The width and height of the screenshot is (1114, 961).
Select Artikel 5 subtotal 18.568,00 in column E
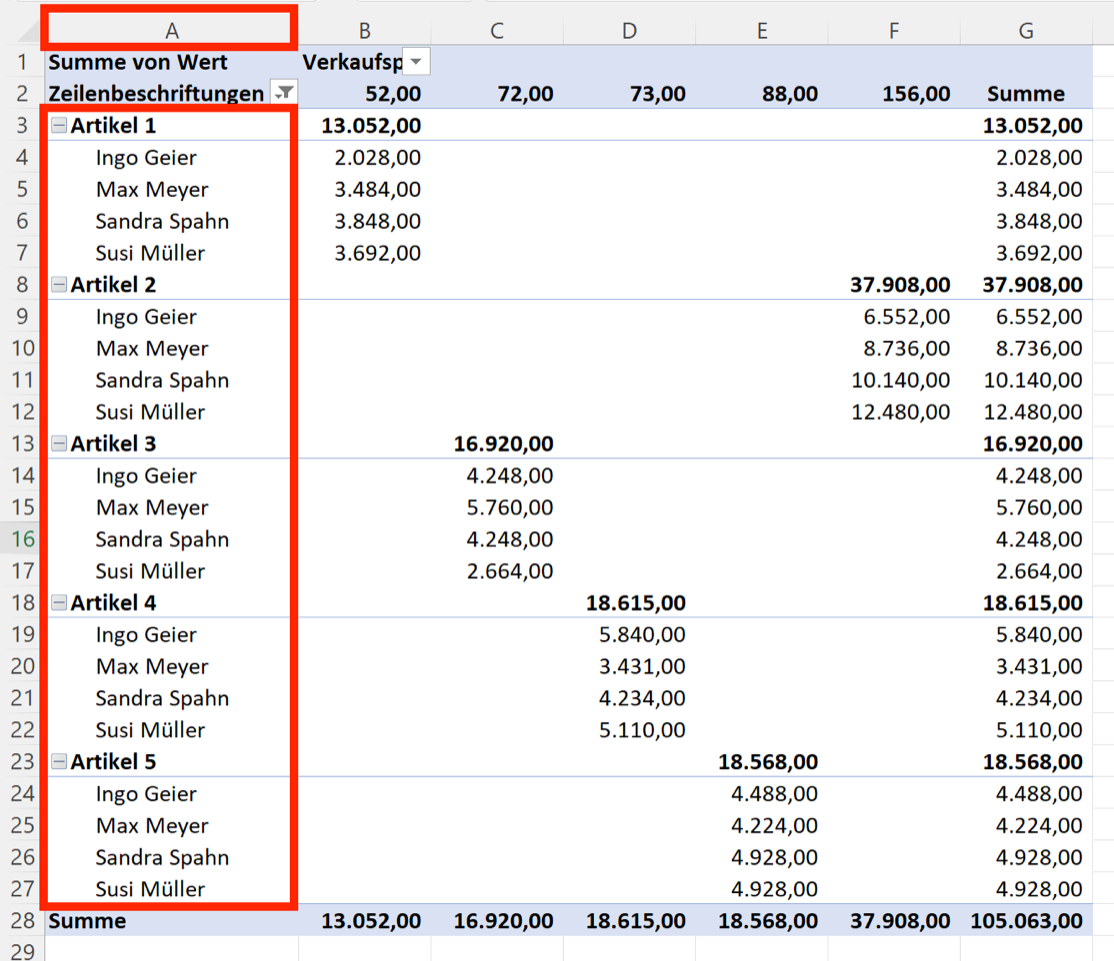coord(767,763)
